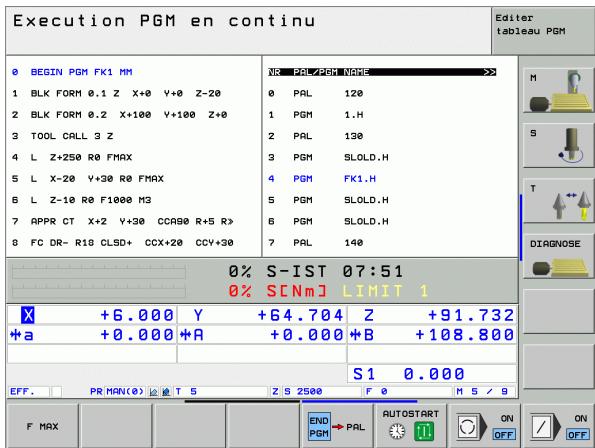This screenshot has height=448, width=595.
Task: Open the M machine functions softkey
Action: point(558,90)
